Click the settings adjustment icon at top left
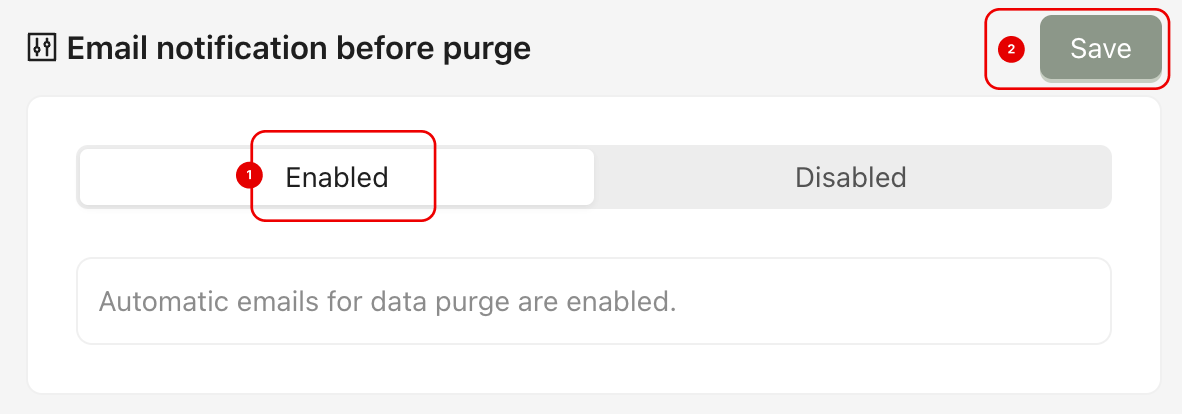Image resolution: width=1182 pixels, height=414 pixels. click(x=42, y=47)
